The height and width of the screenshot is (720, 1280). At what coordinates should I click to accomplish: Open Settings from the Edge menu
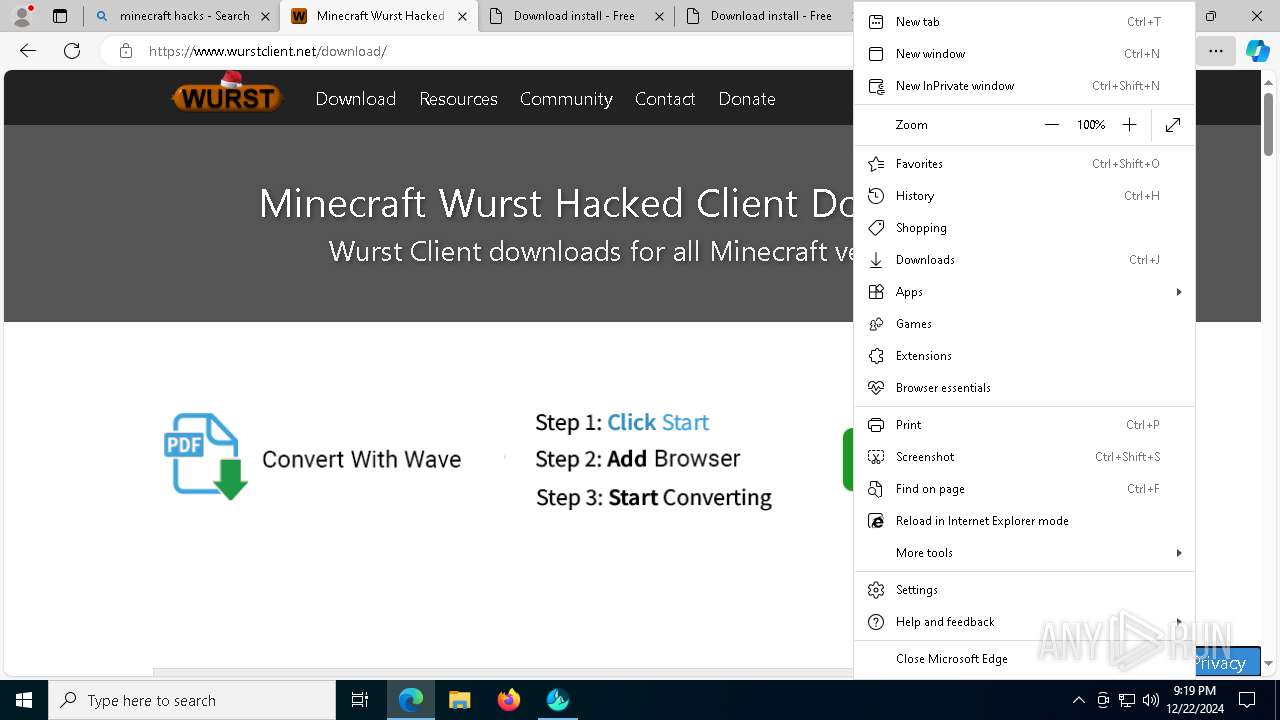pos(1024,590)
